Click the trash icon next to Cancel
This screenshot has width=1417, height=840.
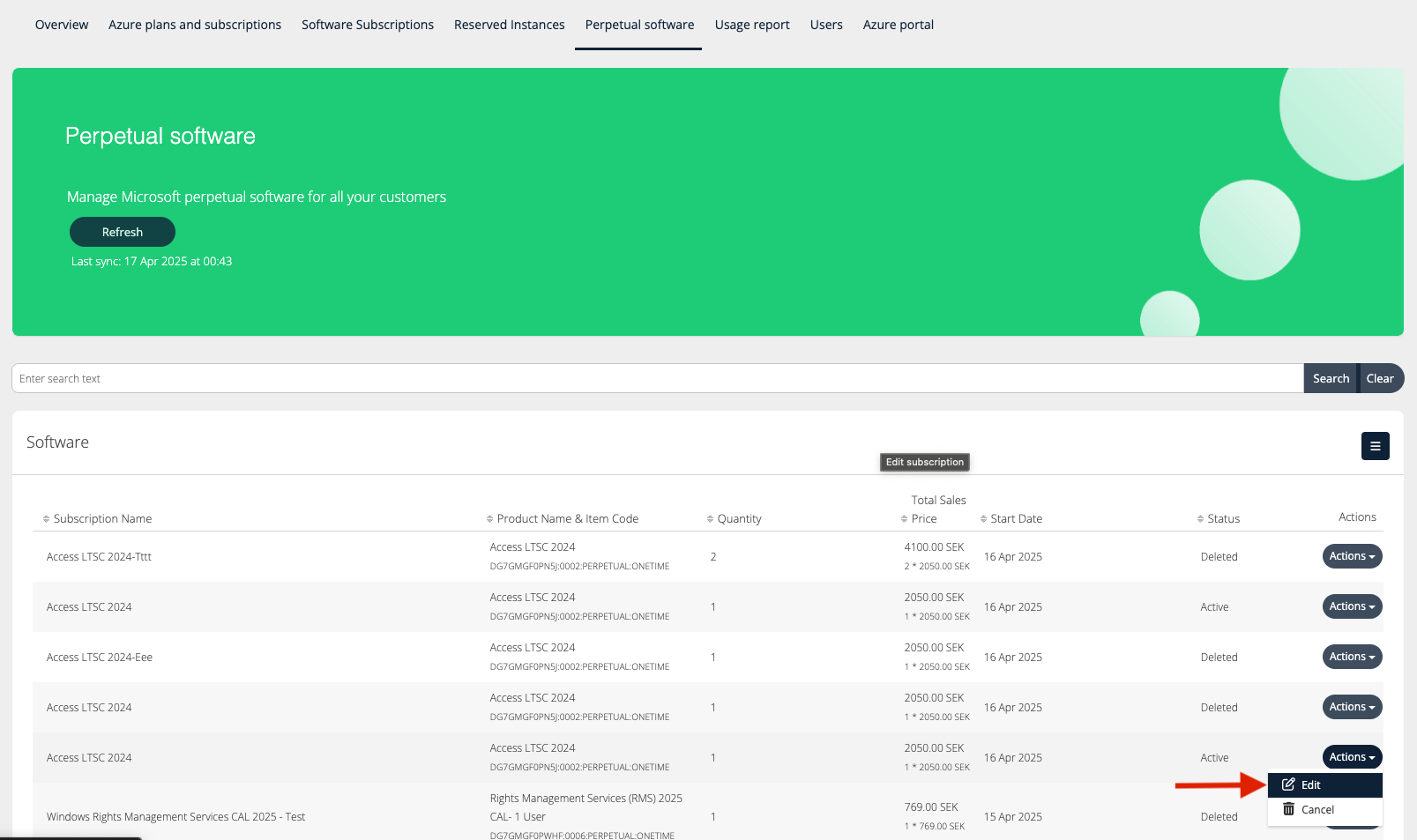[x=1288, y=809]
